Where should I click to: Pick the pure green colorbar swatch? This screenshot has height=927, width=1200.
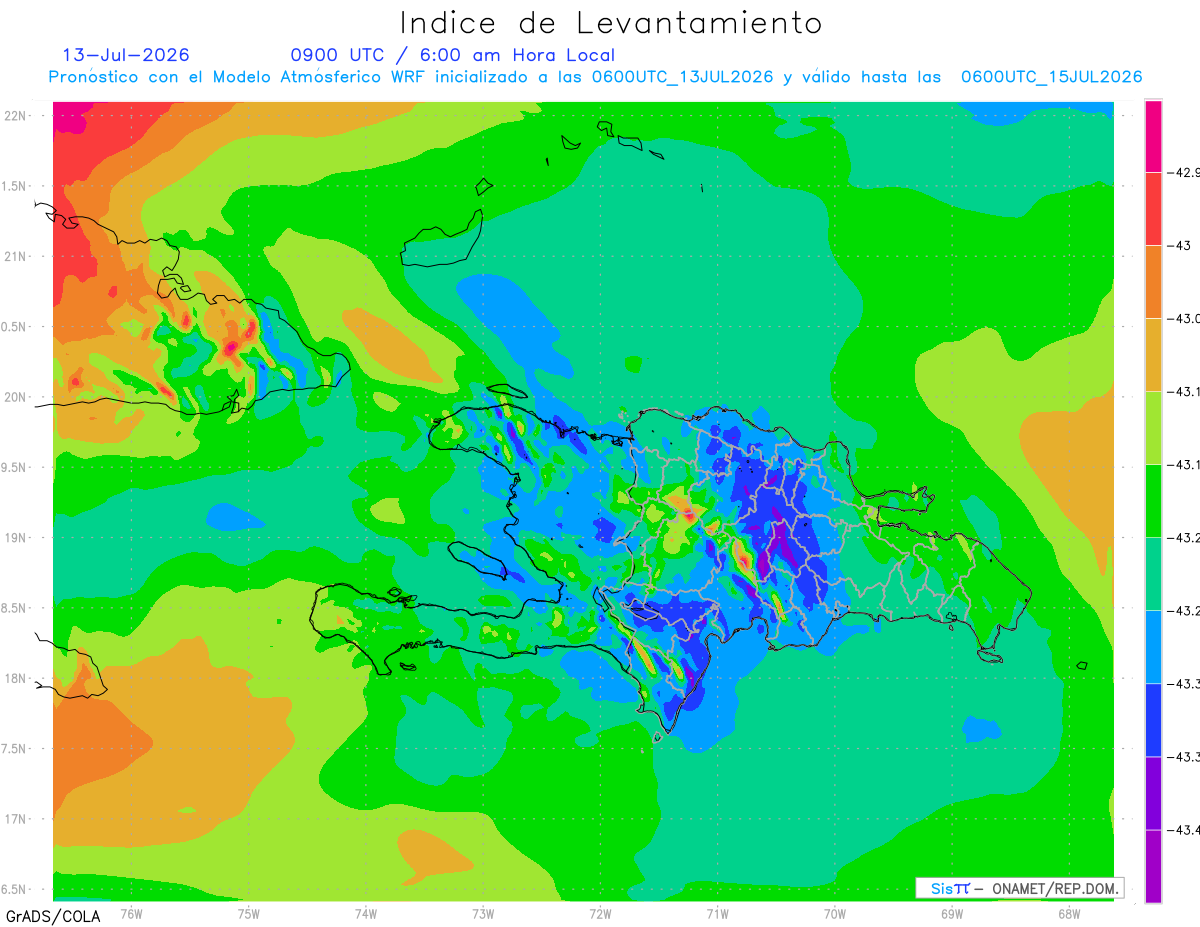(x=1153, y=500)
